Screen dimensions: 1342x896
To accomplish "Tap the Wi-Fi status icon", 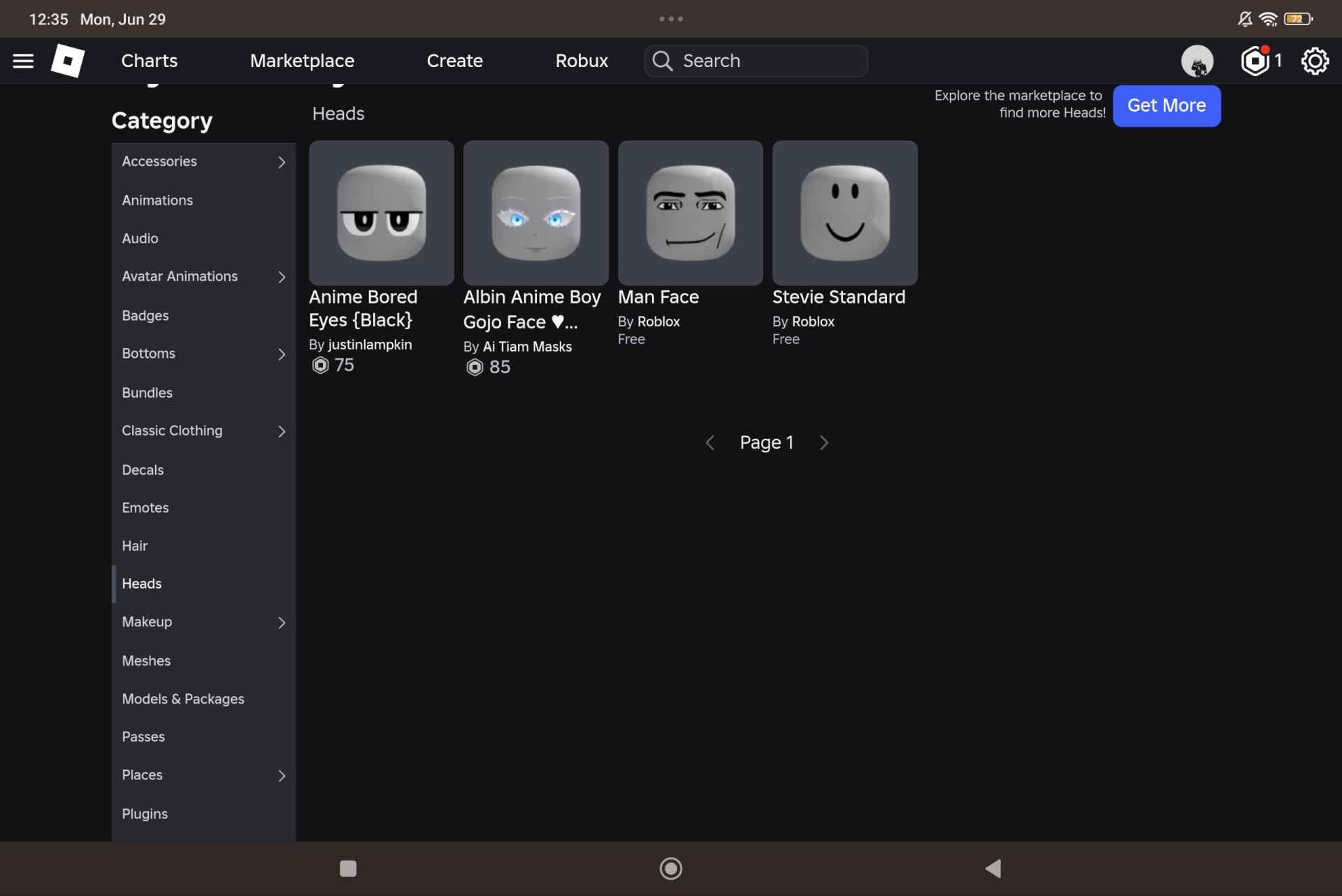I will (1268, 19).
